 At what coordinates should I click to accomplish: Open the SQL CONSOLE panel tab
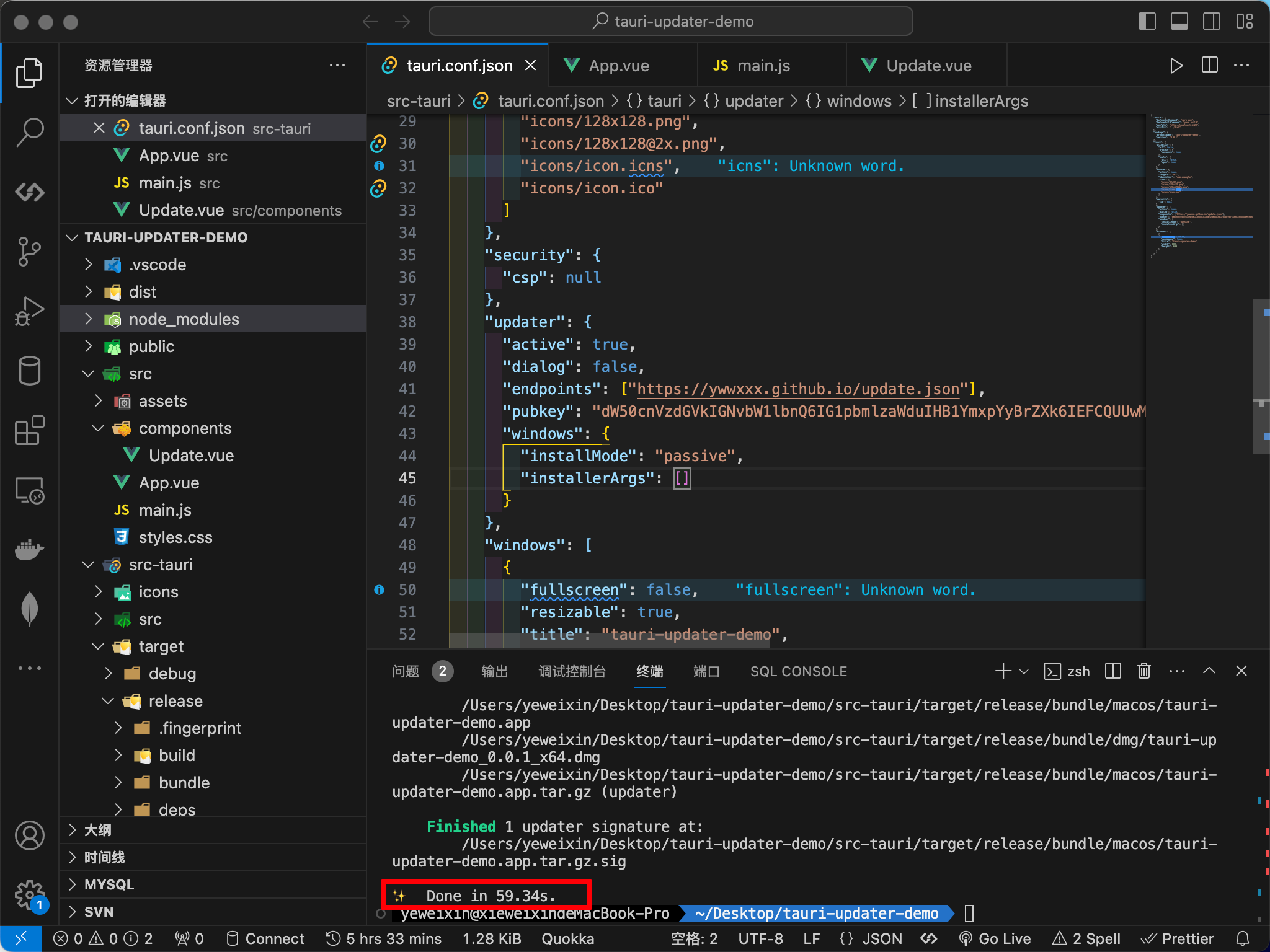pos(799,671)
